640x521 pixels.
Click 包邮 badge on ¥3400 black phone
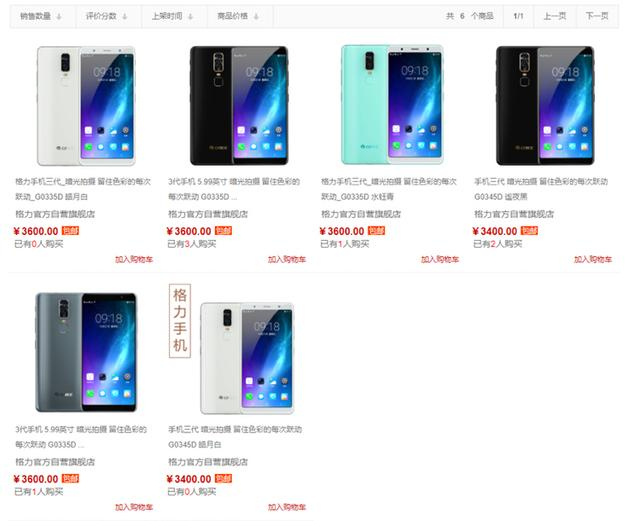point(529,231)
